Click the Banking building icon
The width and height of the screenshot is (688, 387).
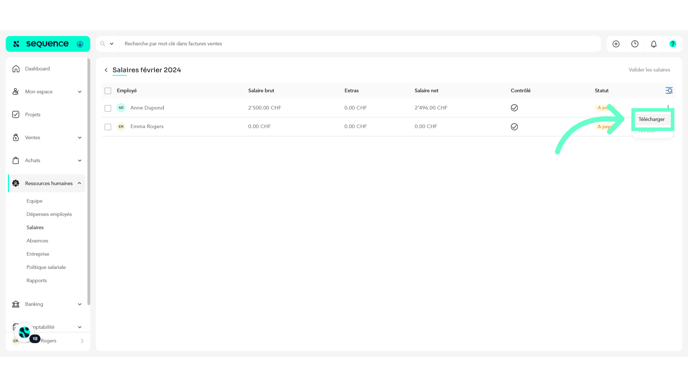pyautogui.click(x=16, y=304)
